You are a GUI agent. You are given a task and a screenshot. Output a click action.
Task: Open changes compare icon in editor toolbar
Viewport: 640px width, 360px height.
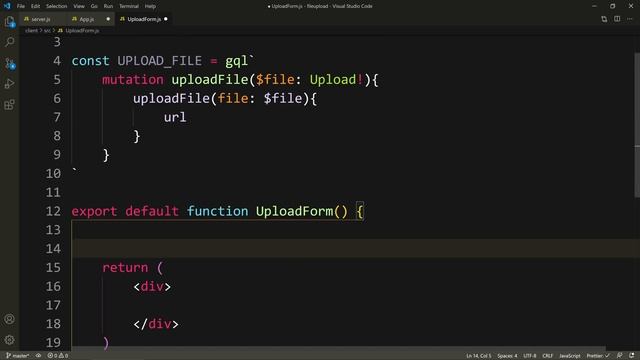point(604,19)
